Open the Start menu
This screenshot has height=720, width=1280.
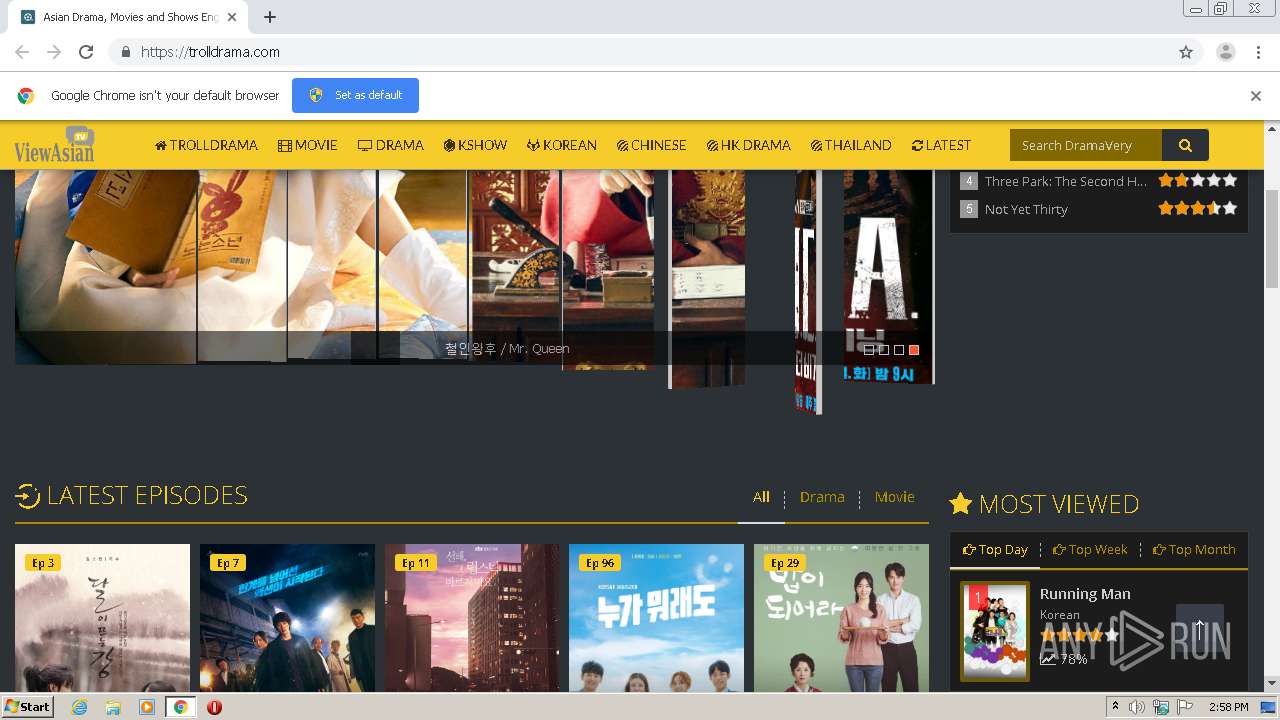tap(27, 707)
